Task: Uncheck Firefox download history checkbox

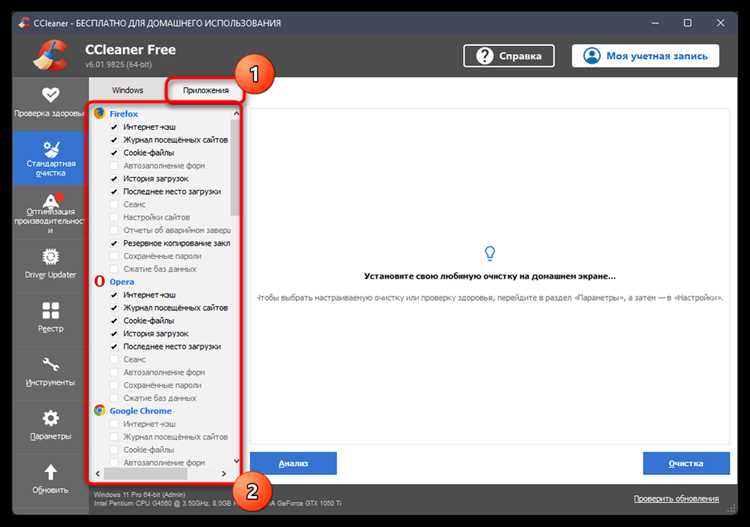Action: coord(114,179)
